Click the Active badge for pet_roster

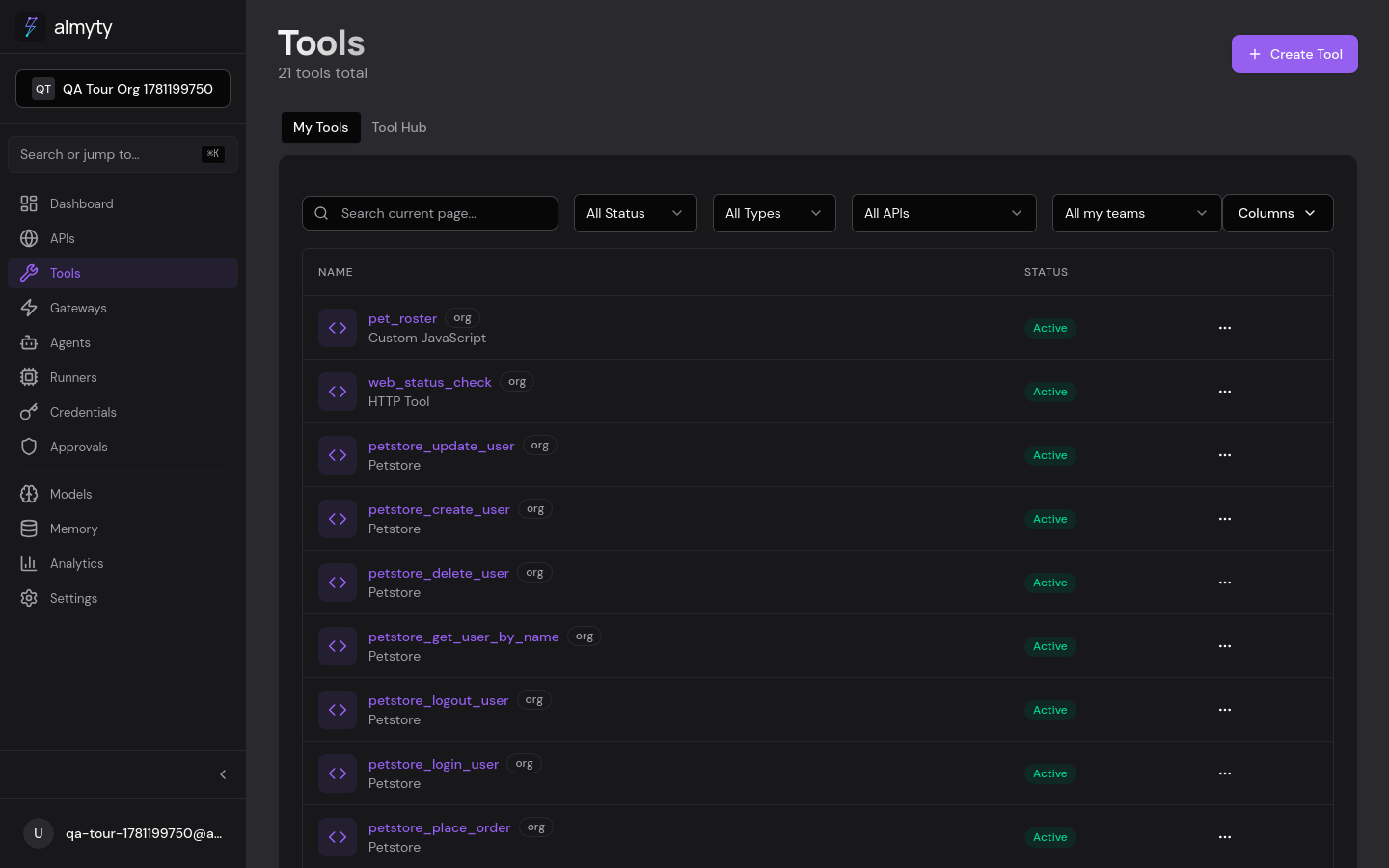pyautogui.click(x=1049, y=328)
